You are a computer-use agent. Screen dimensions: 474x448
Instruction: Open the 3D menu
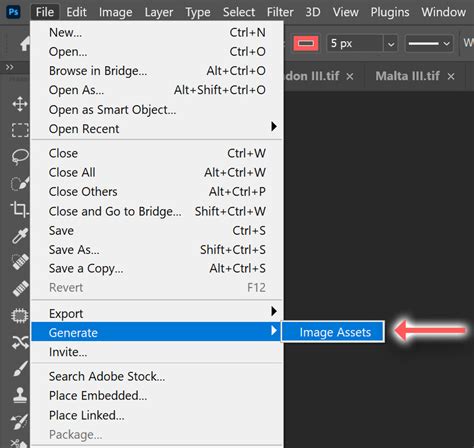click(313, 12)
